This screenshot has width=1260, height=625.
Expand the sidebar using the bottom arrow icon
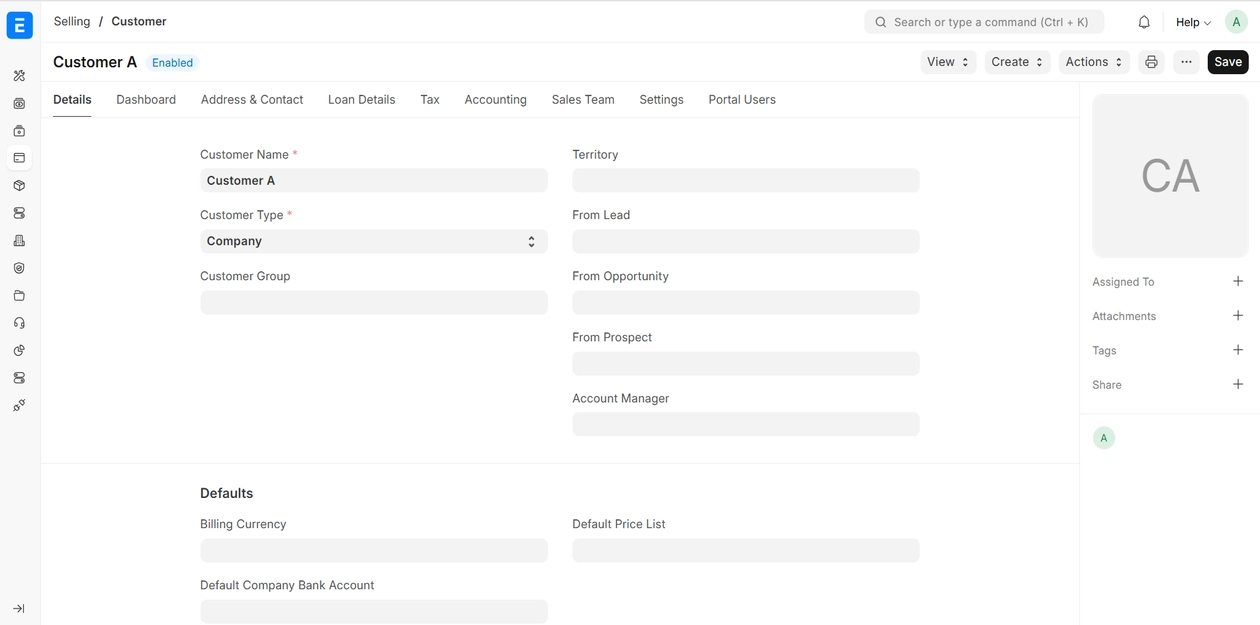click(x=19, y=608)
